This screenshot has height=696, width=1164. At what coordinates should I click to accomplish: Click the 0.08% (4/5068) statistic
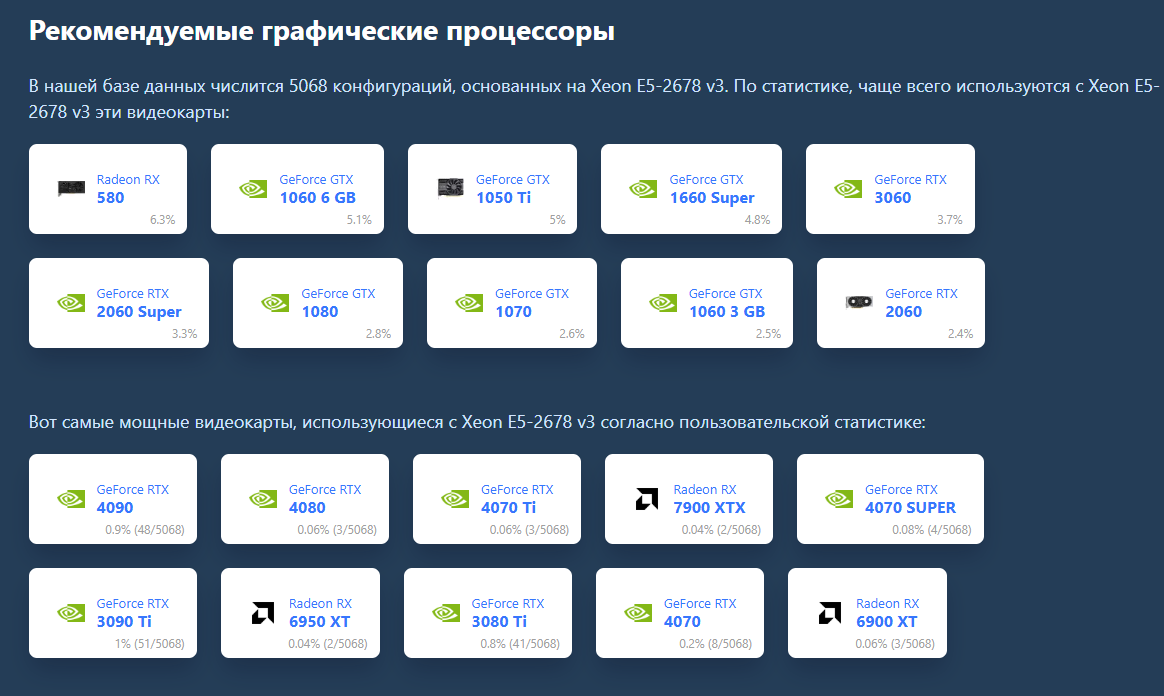coord(932,530)
